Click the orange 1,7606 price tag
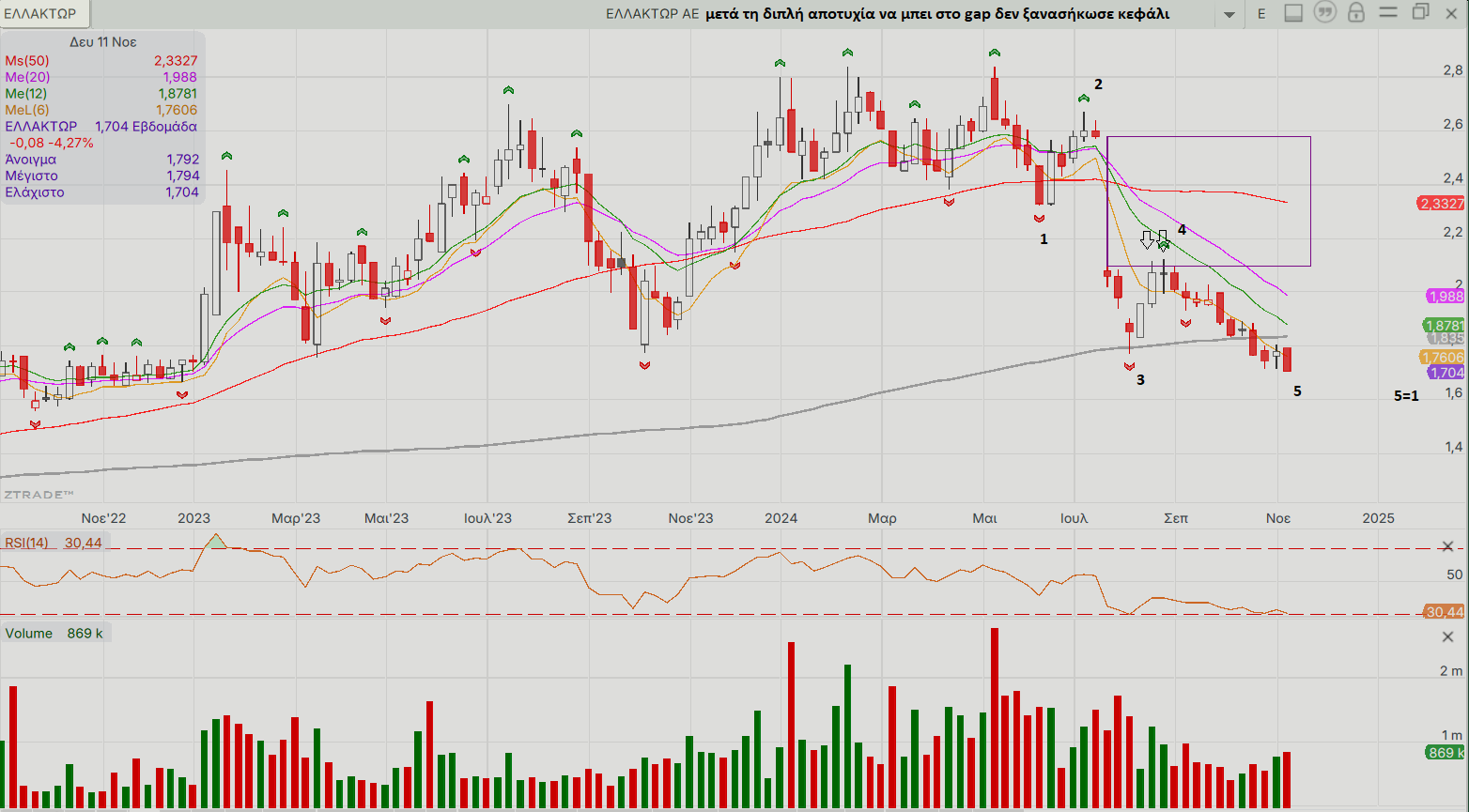1469x812 pixels. tap(1442, 358)
